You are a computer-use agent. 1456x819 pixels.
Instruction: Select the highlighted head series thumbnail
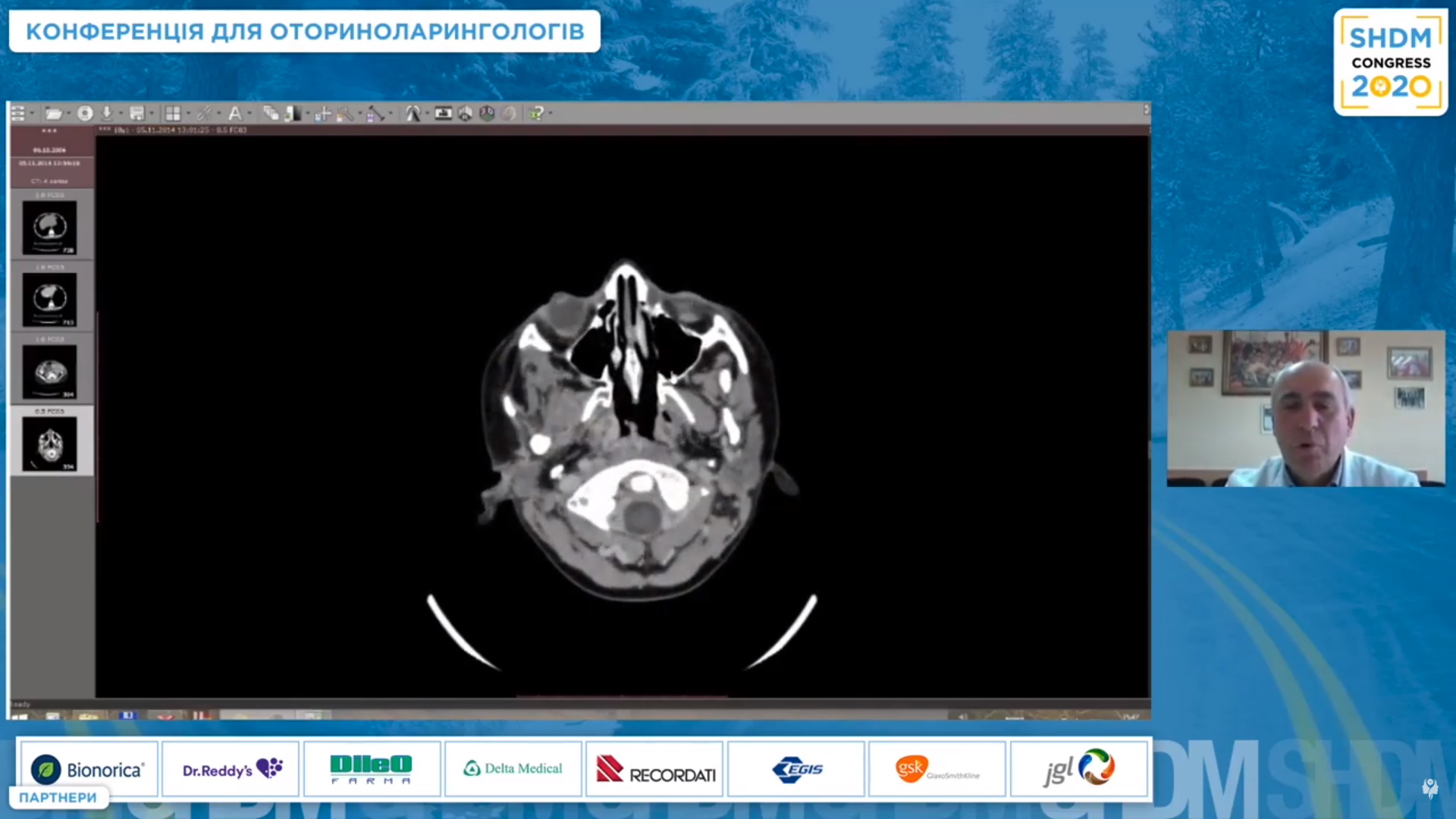(x=50, y=444)
